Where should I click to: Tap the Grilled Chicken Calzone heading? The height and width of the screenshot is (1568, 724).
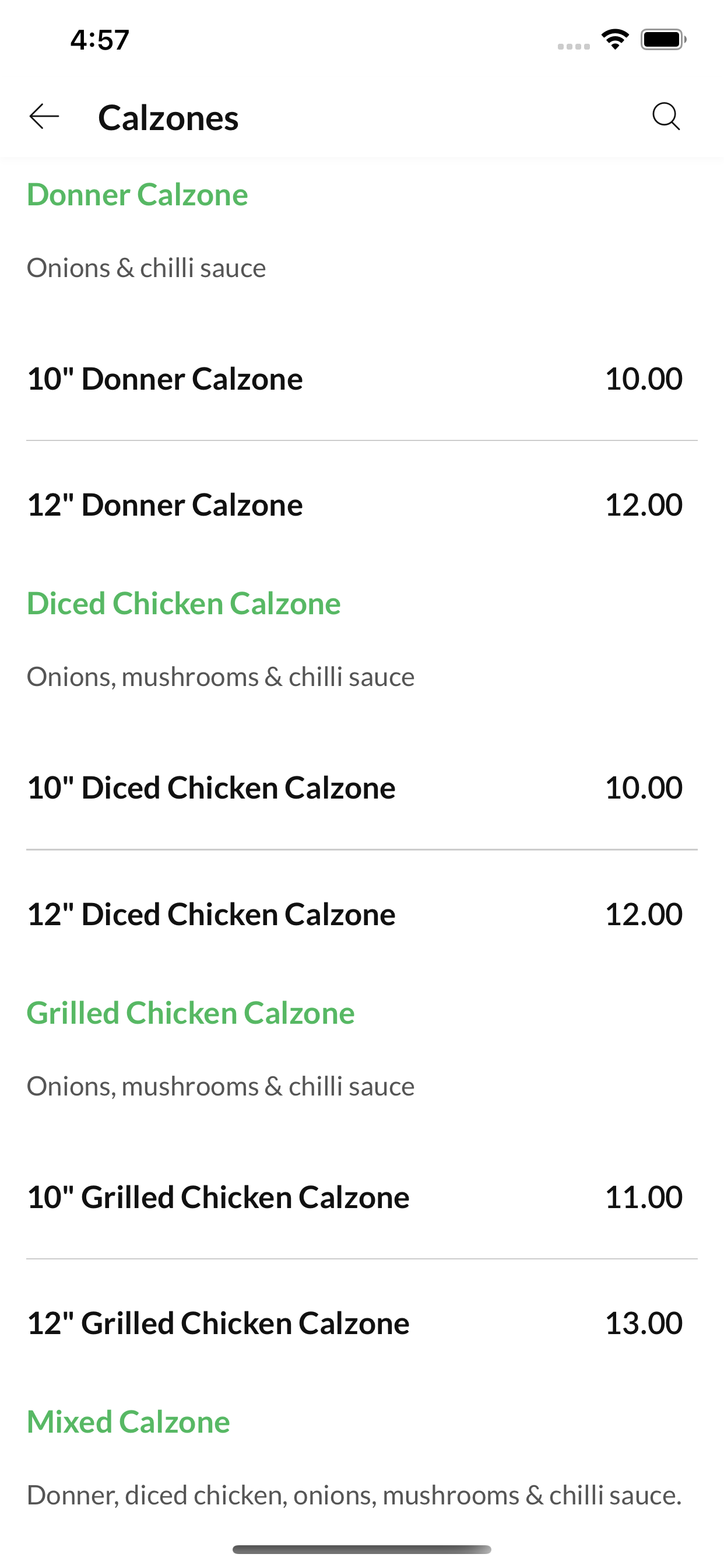191,1013
